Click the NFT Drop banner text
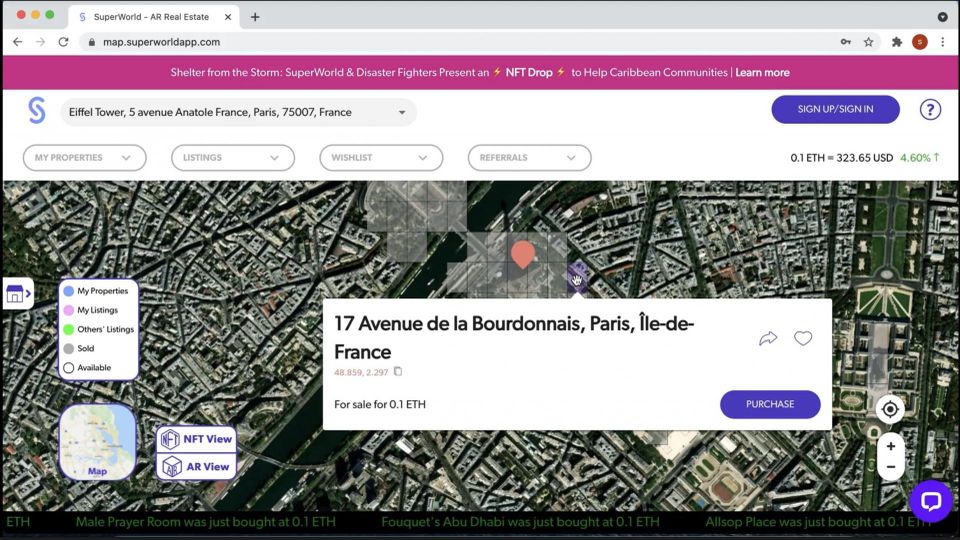This screenshot has width=960, height=540. point(529,72)
